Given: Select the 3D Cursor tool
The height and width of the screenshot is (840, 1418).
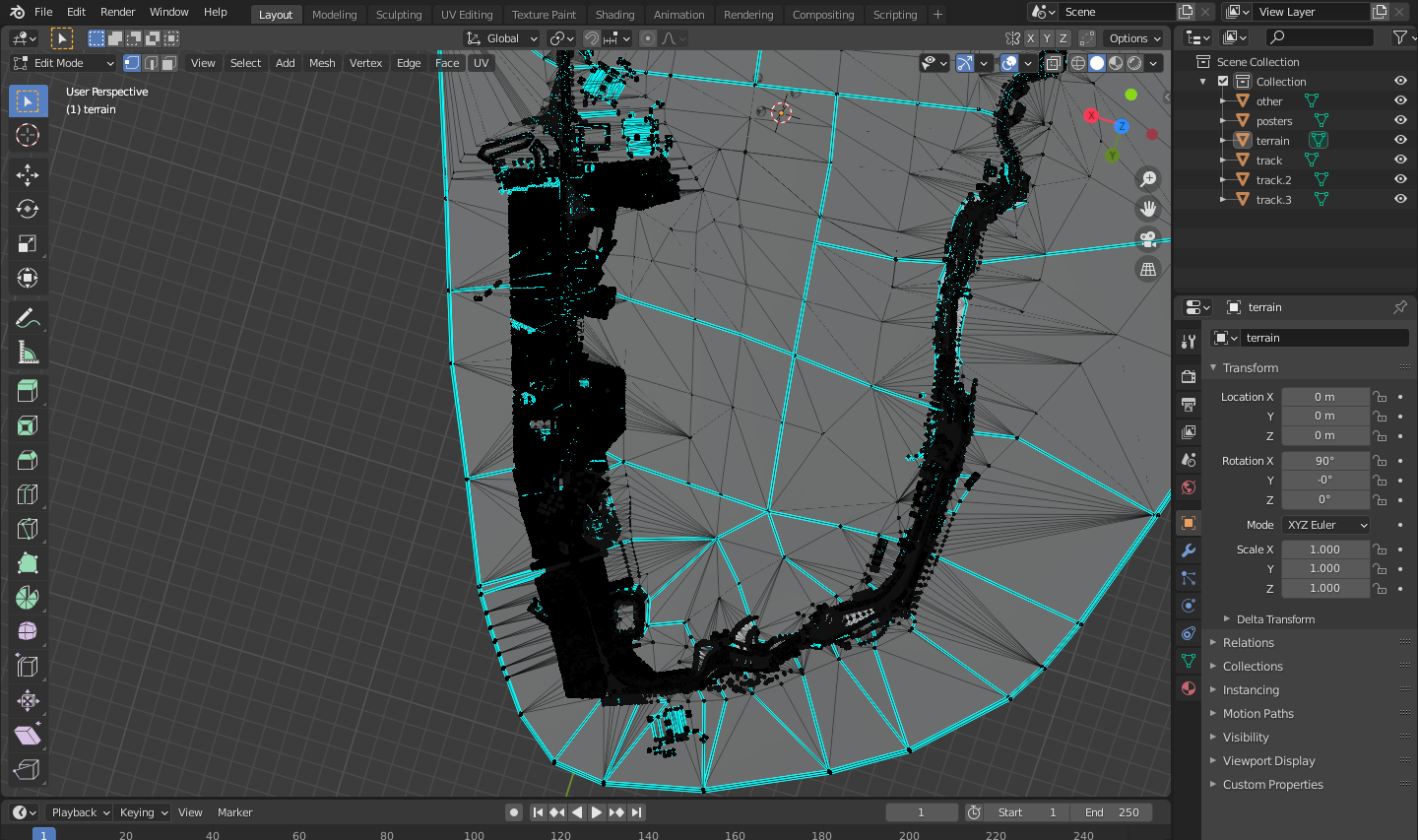Looking at the screenshot, I should point(28,135).
